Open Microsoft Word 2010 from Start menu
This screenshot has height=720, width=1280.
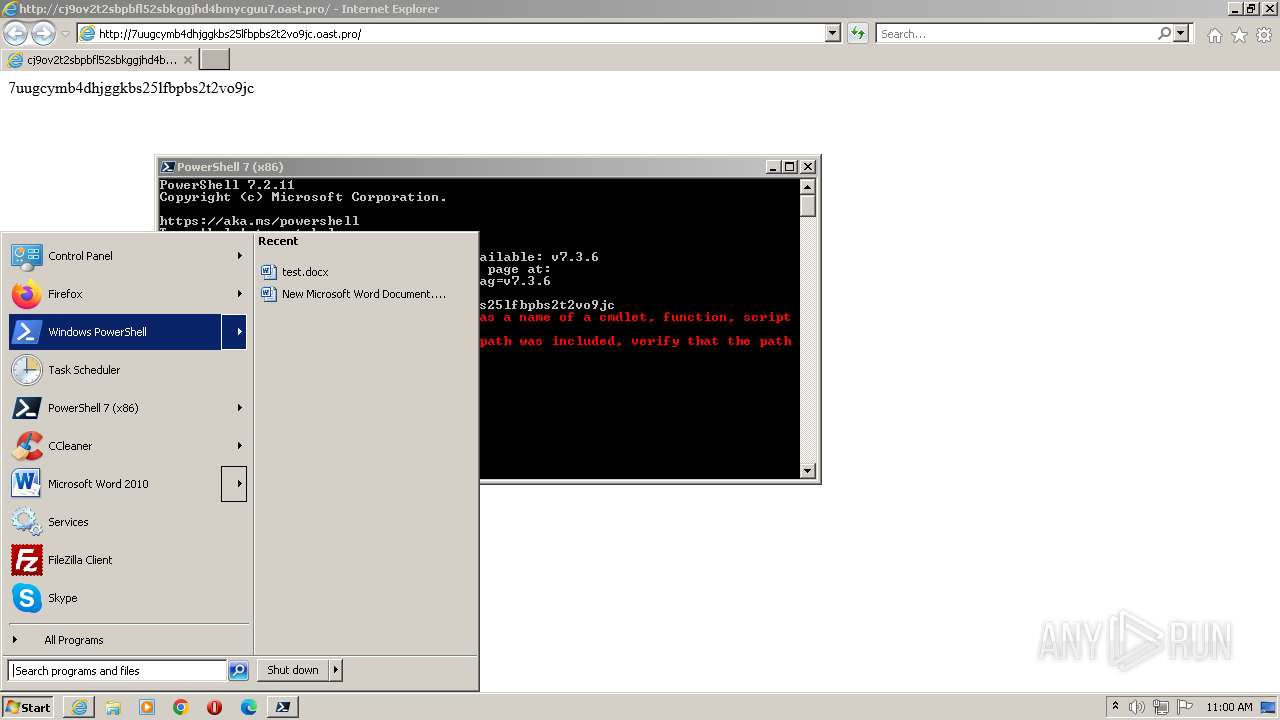(115, 484)
